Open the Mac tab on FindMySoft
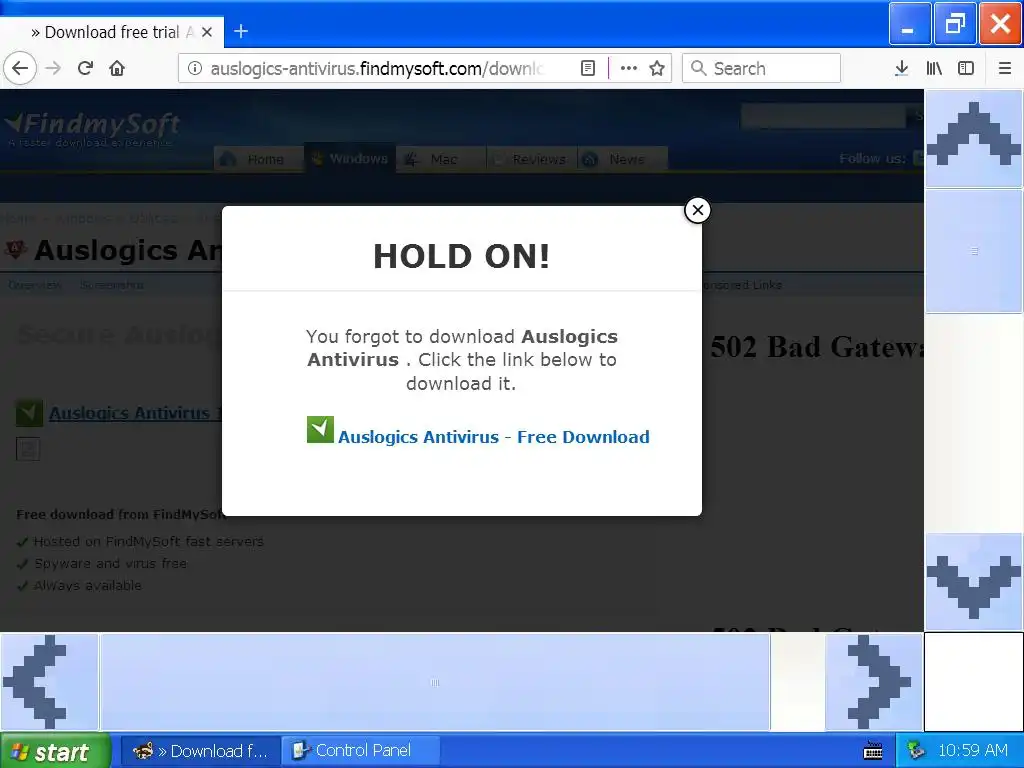The image size is (1024, 768). click(441, 159)
